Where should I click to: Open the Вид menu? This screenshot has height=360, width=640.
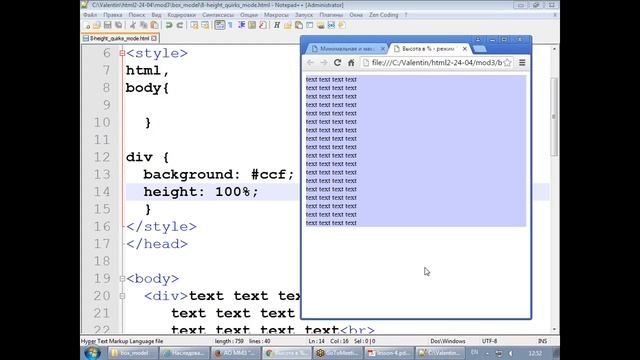point(156,15)
